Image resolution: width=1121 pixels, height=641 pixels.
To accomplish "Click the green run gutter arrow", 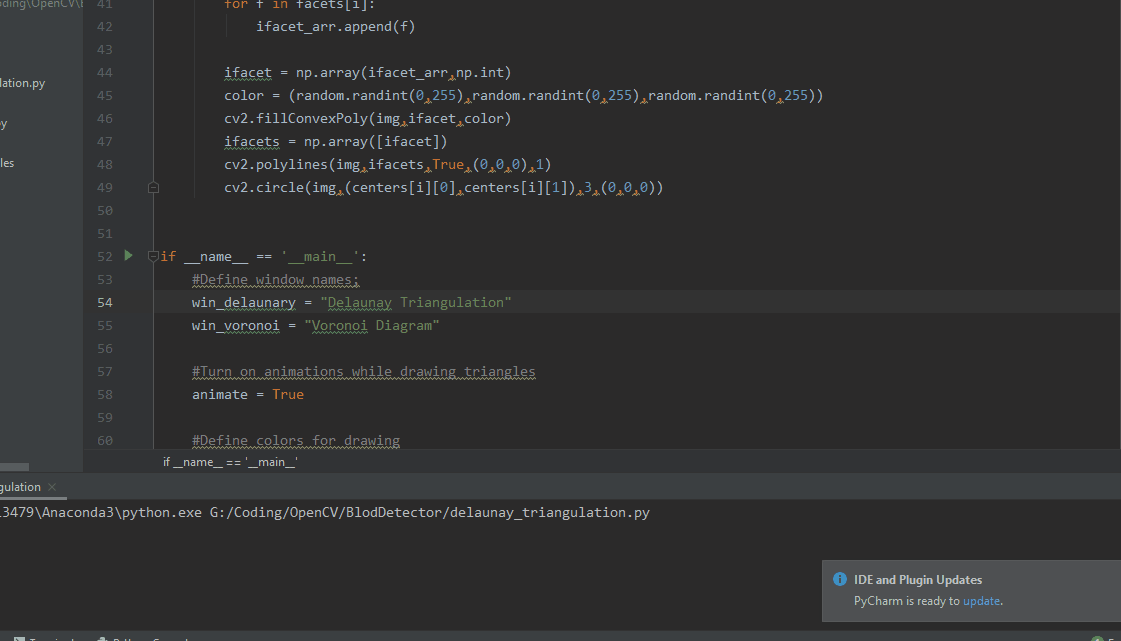I will point(128,256).
